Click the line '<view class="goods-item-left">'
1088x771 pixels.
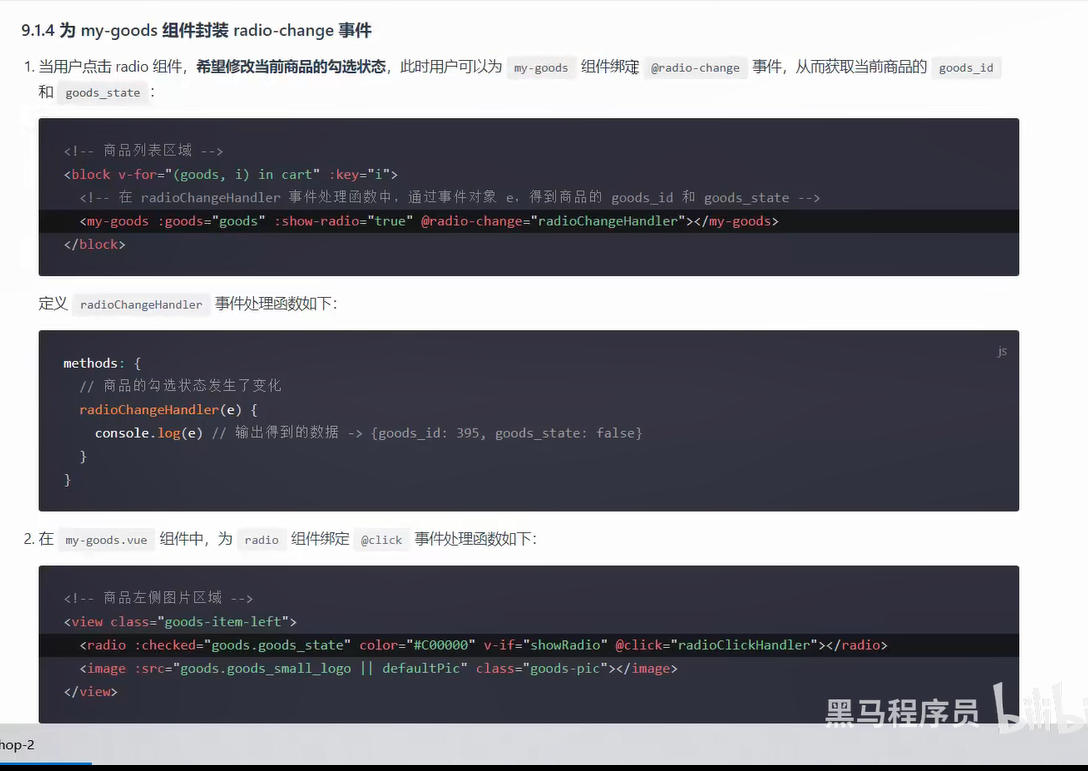(x=180, y=622)
